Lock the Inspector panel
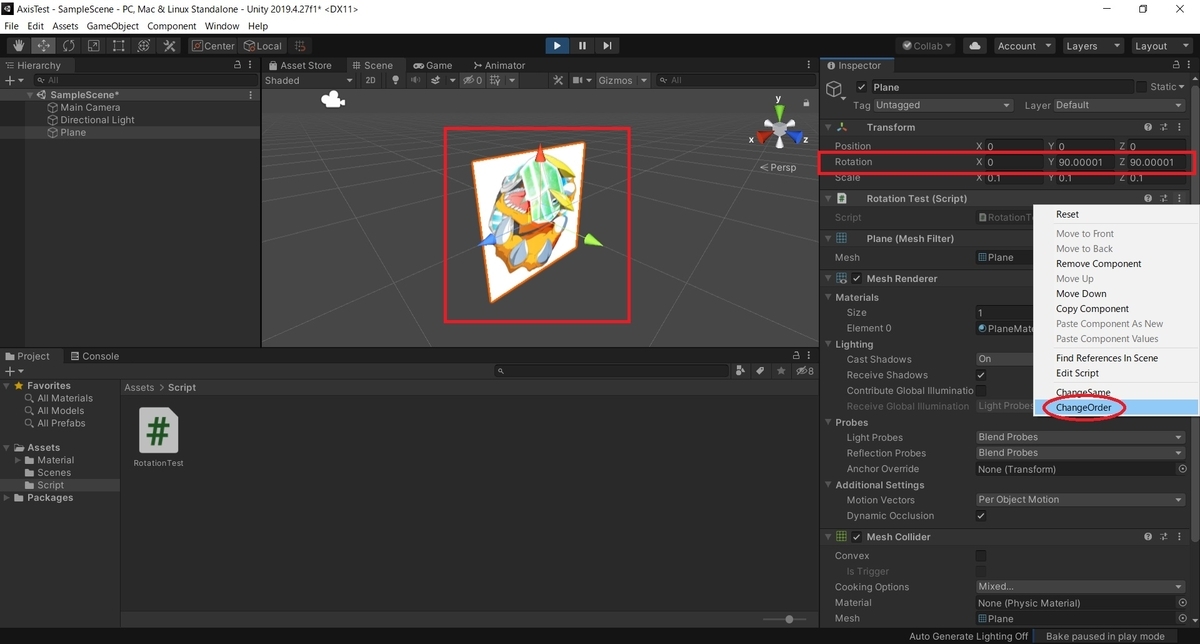1200x644 pixels. point(1175,65)
